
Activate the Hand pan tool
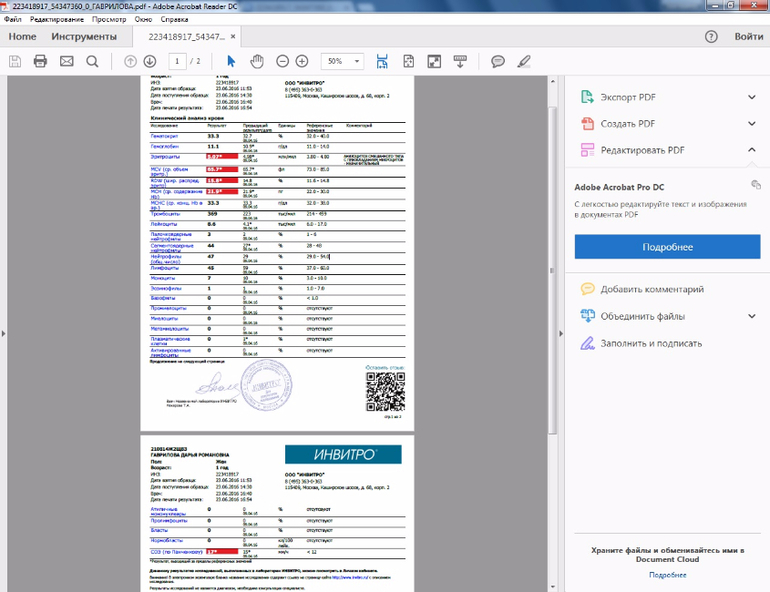(x=257, y=61)
